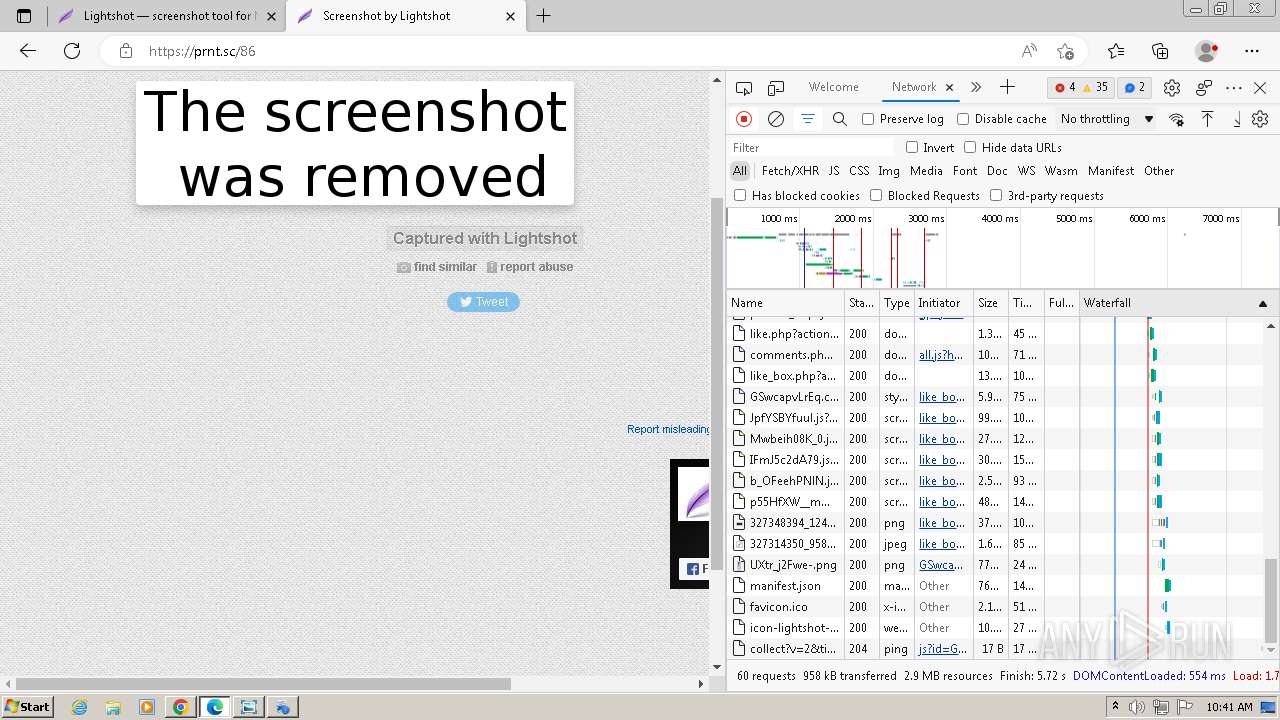Filter requests by Font type
This screenshot has width=1280, height=720.
pyautogui.click(x=965, y=171)
